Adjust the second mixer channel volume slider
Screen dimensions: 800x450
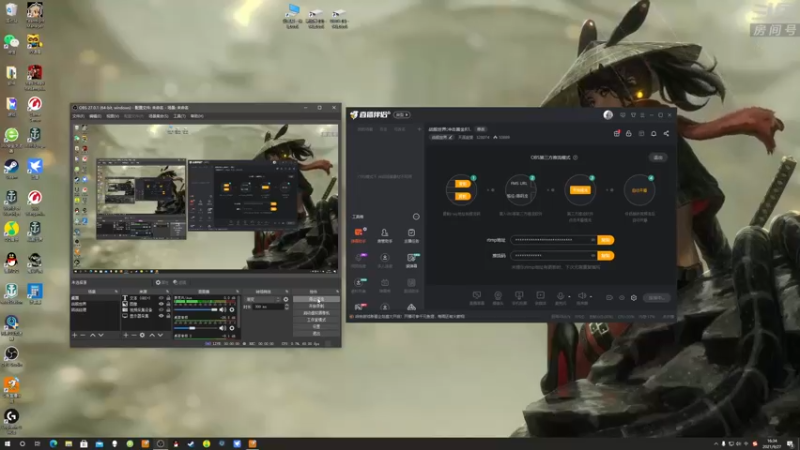196,328
